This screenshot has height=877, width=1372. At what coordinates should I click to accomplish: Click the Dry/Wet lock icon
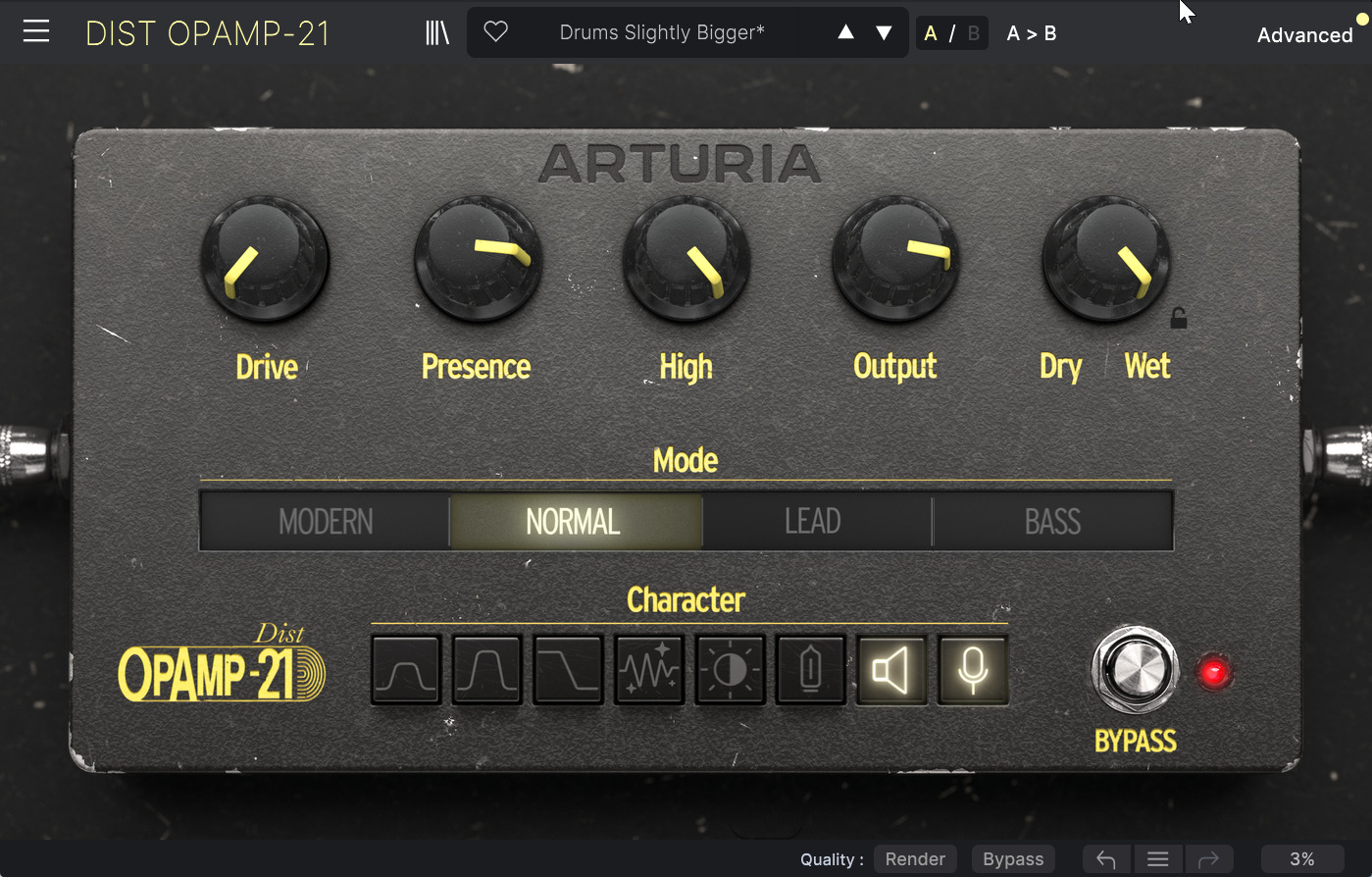(1179, 318)
